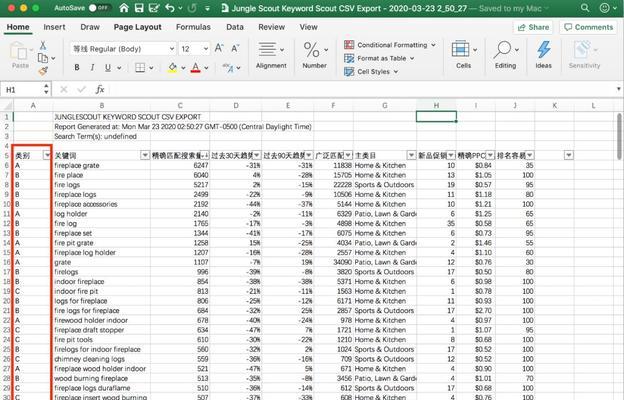Click the Comments button
The height and width of the screenshot is (400, 624).
click(589, 27)
